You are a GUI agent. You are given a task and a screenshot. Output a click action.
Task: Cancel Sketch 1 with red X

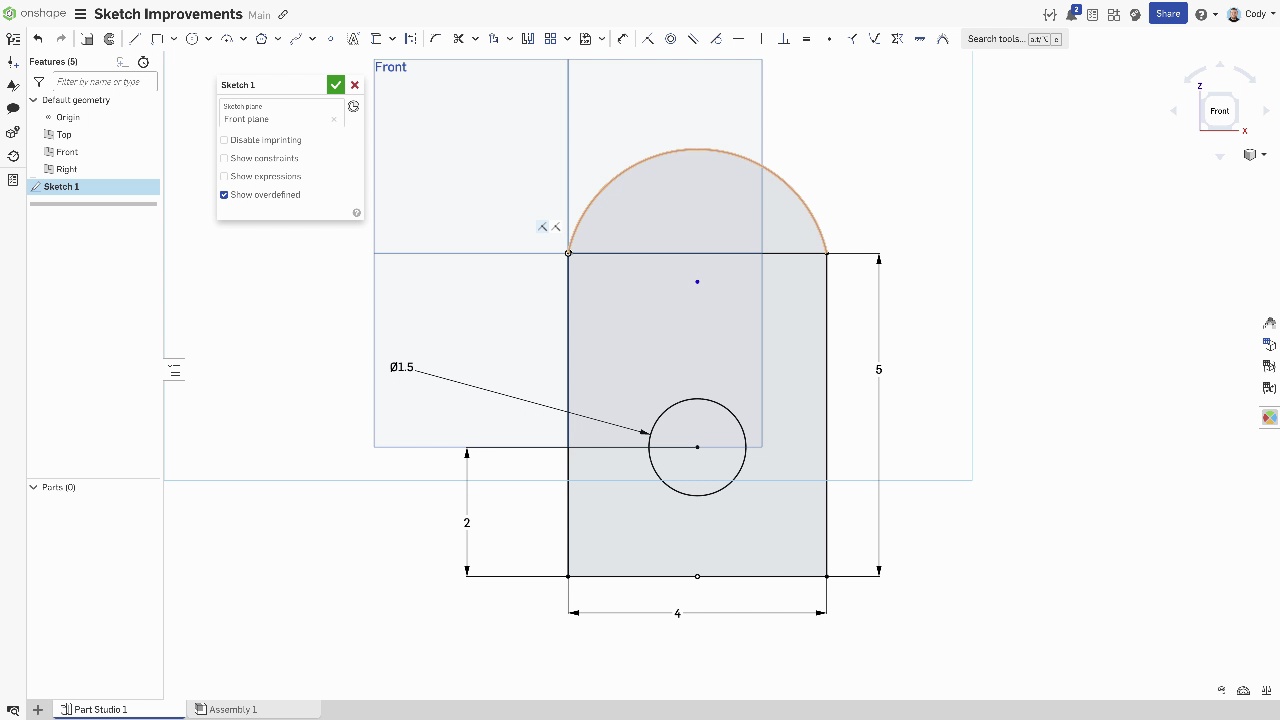coord(355,85)
